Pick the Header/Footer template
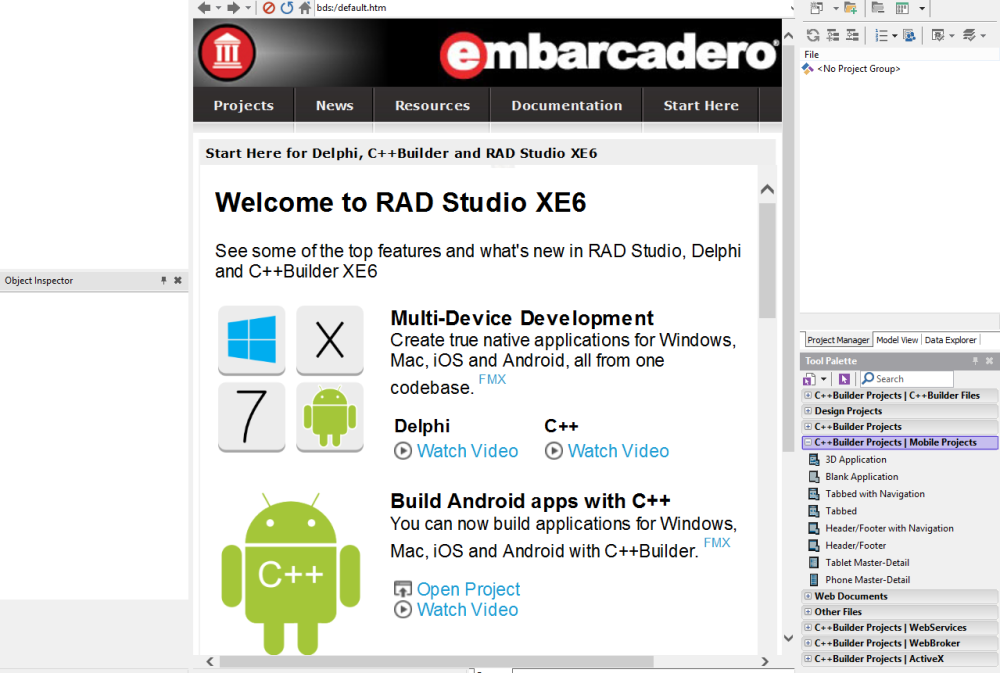The height and width of the screenshot is (673, 1000). click(855, 545)
